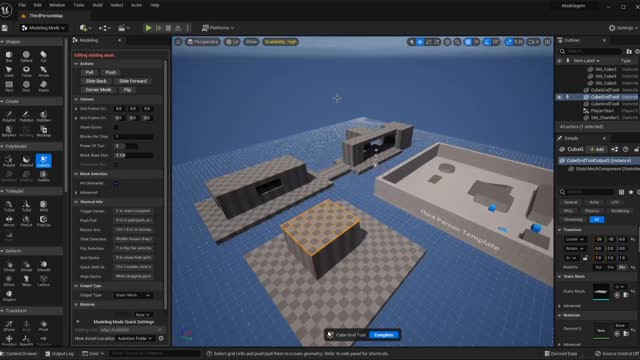Activate the Lattice deform tool
Screen dimensions: 640x360
[43, 280]
